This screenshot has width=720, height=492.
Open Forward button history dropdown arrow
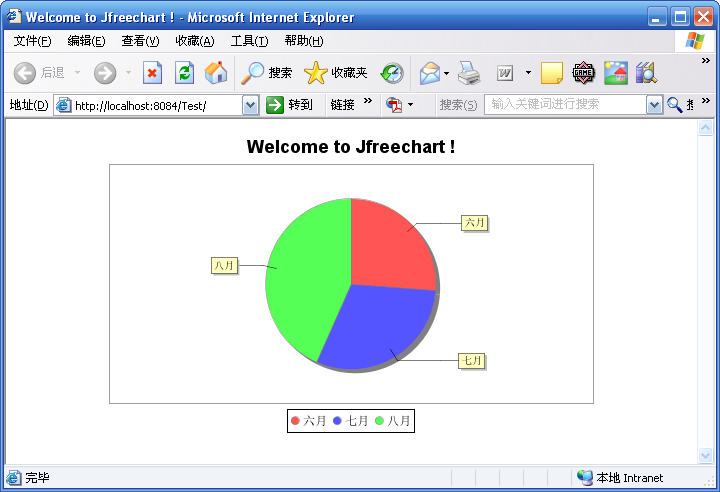pos(129,72)
